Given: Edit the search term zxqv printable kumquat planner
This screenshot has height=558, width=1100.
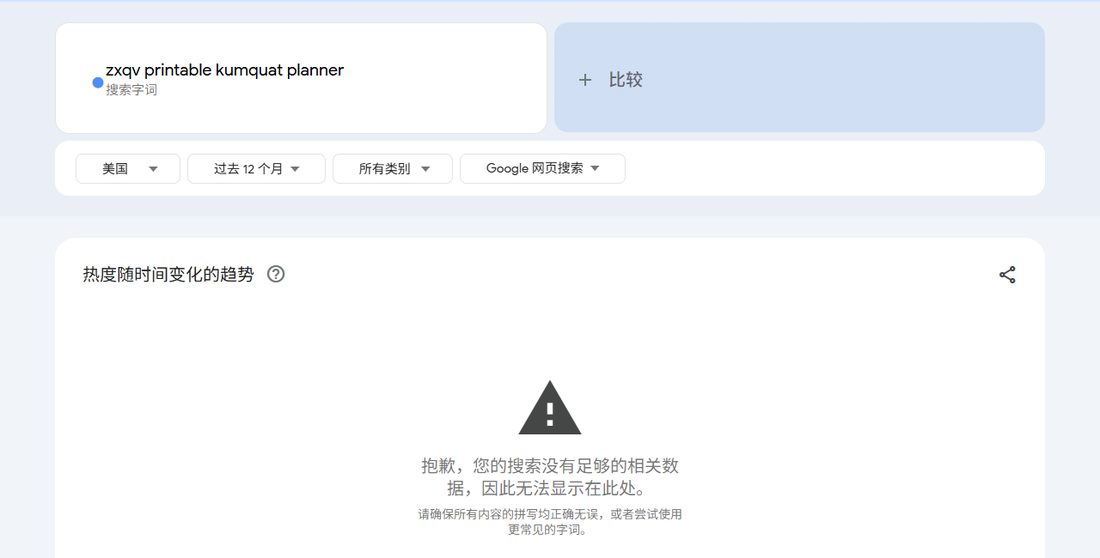Looking at the screenshot, I should pos(224,70).
